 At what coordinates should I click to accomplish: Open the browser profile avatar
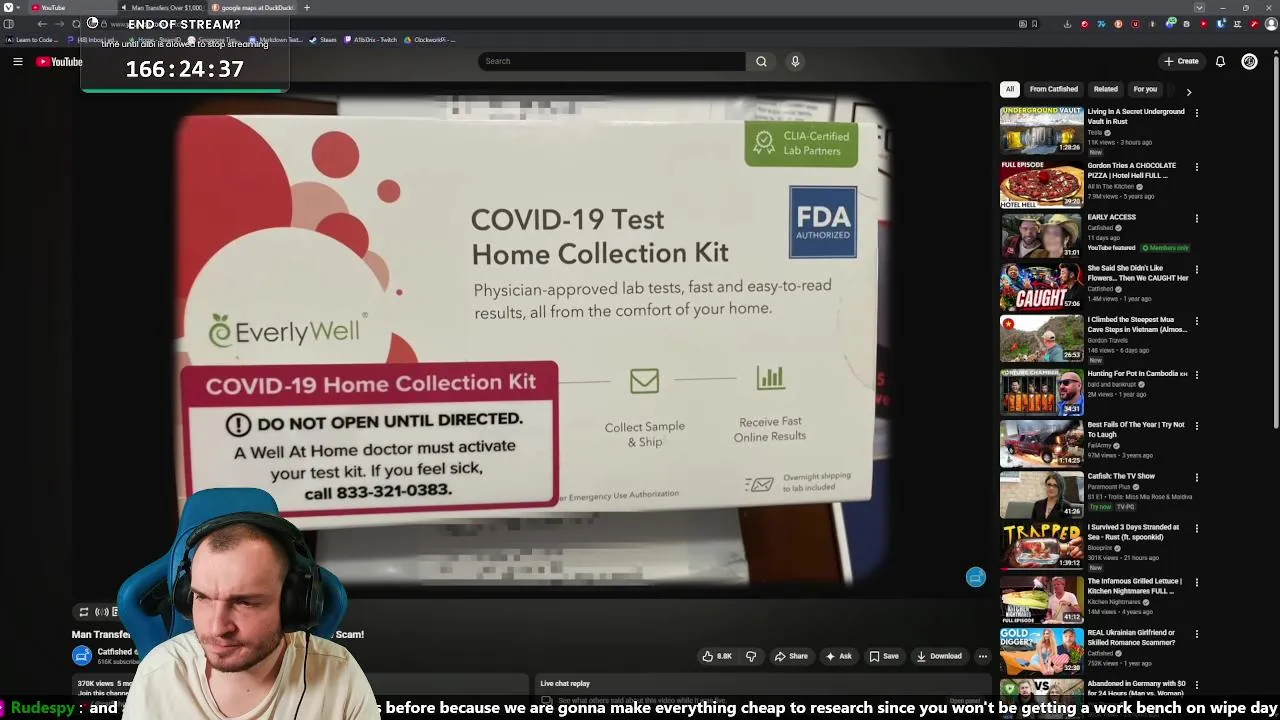click(1271, 24)
